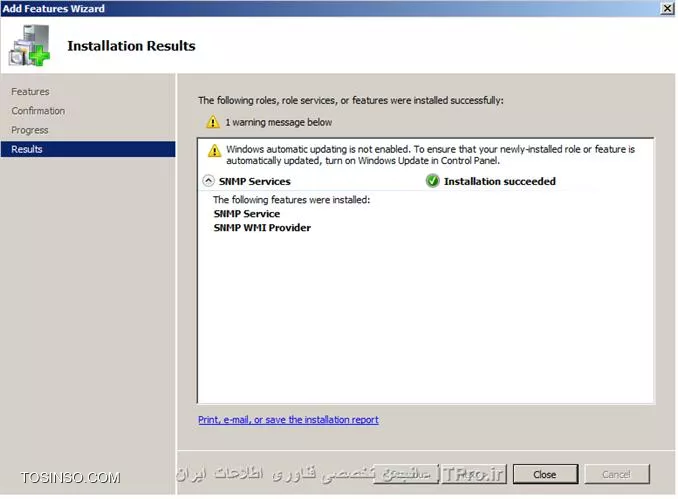Screen dimensions: 678x499
Task: Select the Confirmation step in sidebar
Action: pos(38,111)
